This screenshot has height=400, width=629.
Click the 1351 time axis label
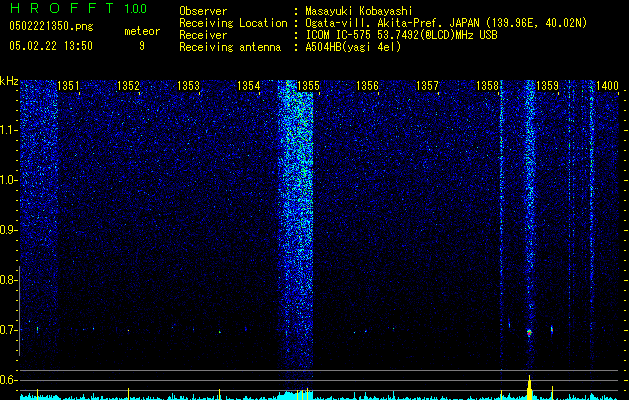pyautogui.click(x=68, y=86)
